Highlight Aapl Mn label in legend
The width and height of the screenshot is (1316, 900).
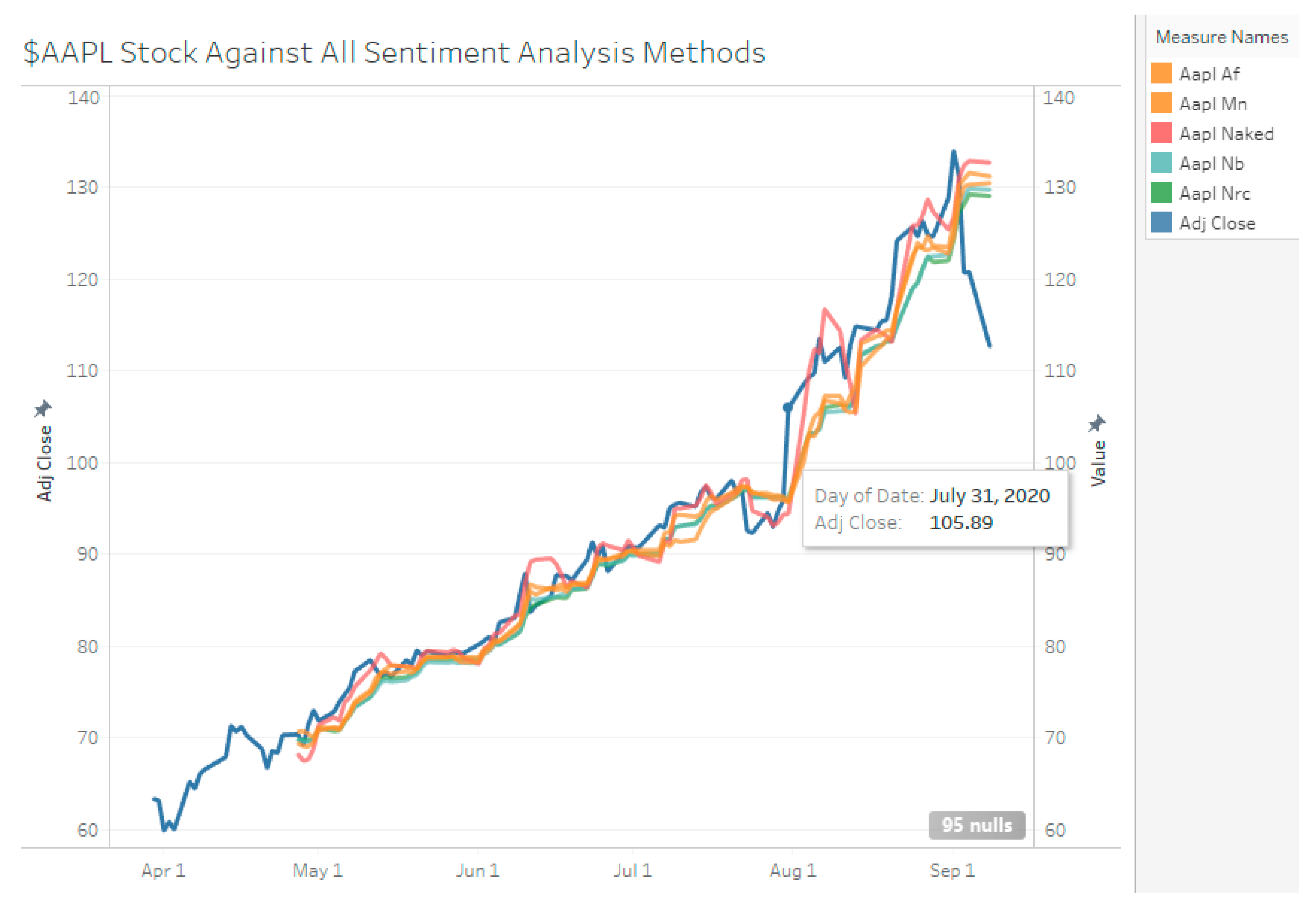[x=1213, y=104]
